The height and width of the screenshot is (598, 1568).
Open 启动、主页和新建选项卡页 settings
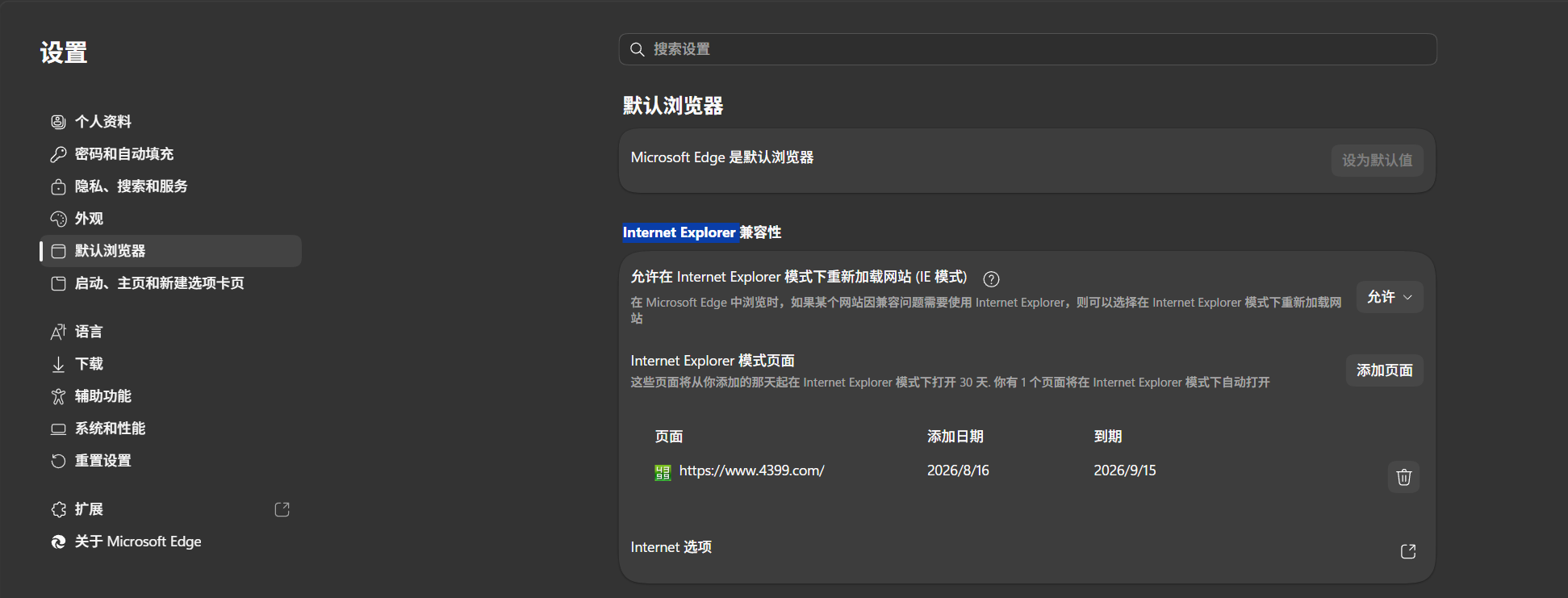[x=170, y=283]
